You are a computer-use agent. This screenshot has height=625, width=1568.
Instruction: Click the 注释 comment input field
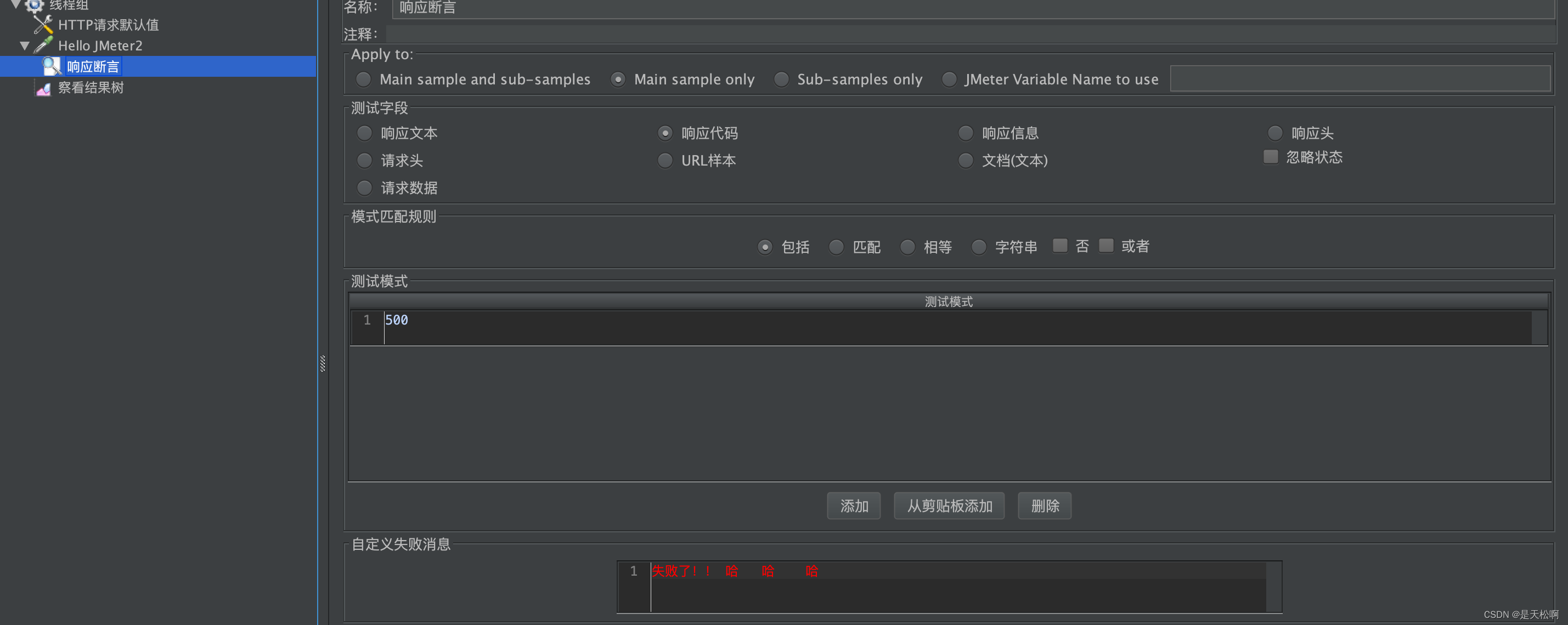pos(970,34)
